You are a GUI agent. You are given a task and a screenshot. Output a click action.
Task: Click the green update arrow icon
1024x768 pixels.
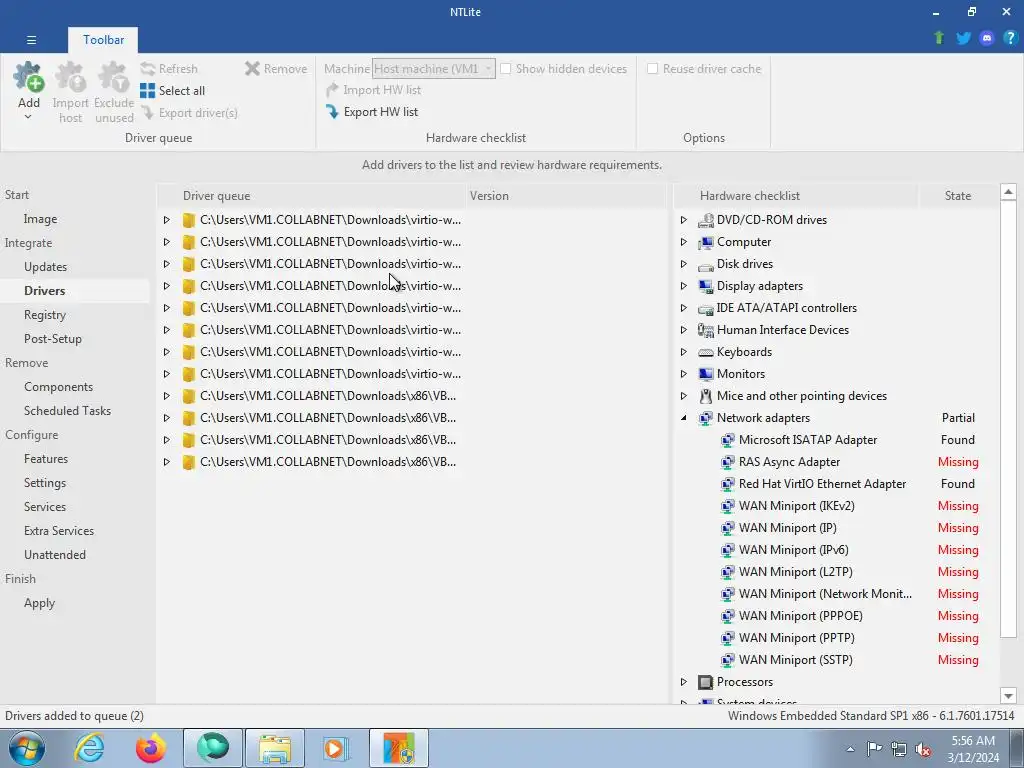pyautogui.click(x=939, y=38)
